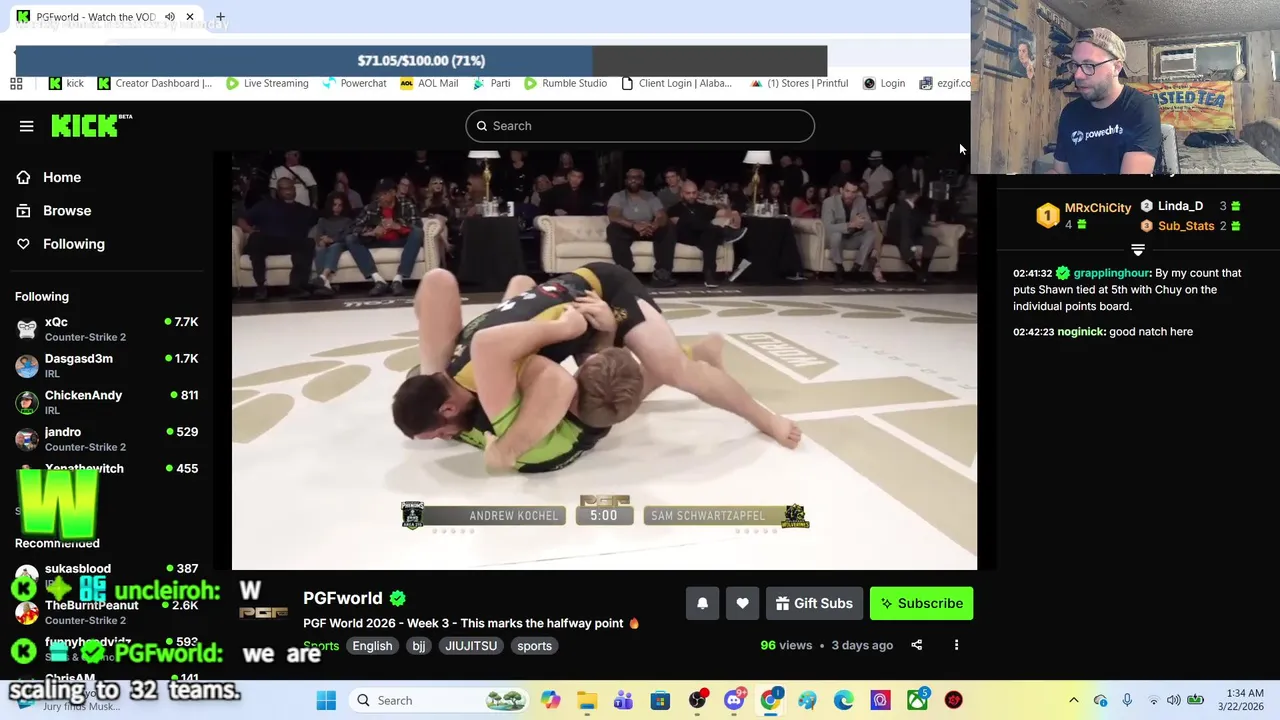The image size is (1280, 720).
Task: Open the Windows Start menu
Action: (x=326, y=700)
